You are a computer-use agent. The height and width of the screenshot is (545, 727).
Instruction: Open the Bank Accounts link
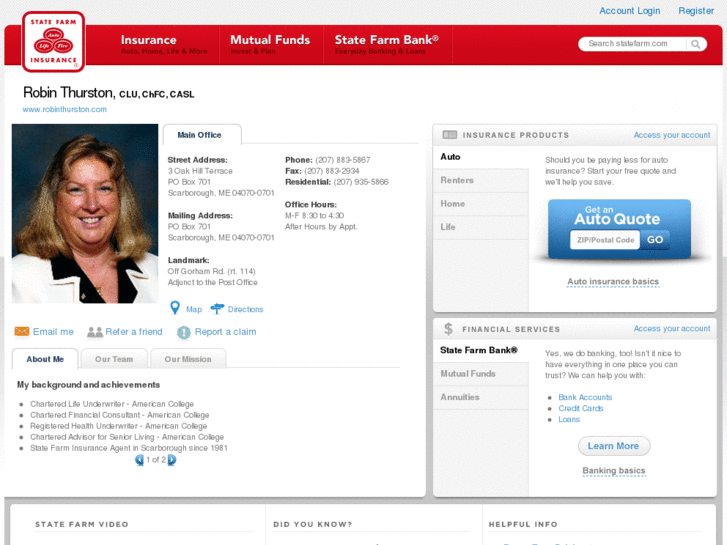585,398
